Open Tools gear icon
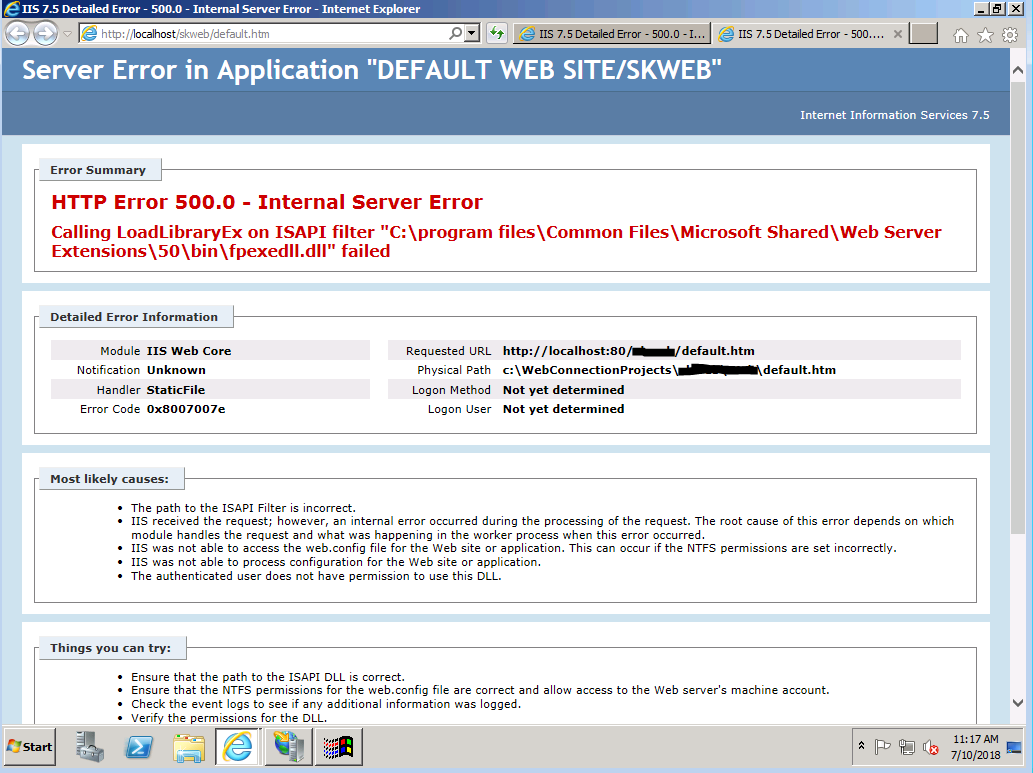The height and width of the screenshot is (773, 1033). pos(1009,35)
